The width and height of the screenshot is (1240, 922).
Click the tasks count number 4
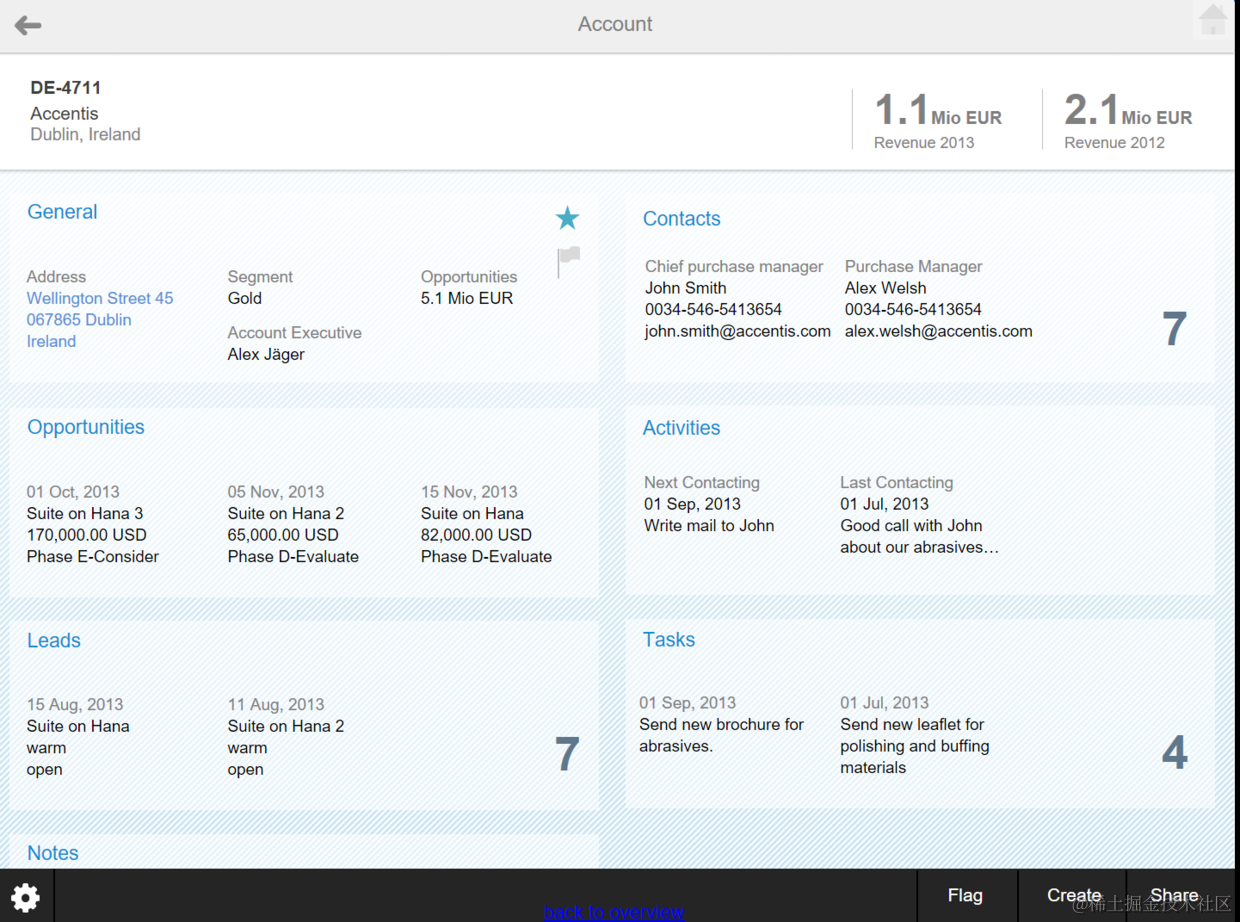click(x=1174, y=752)
